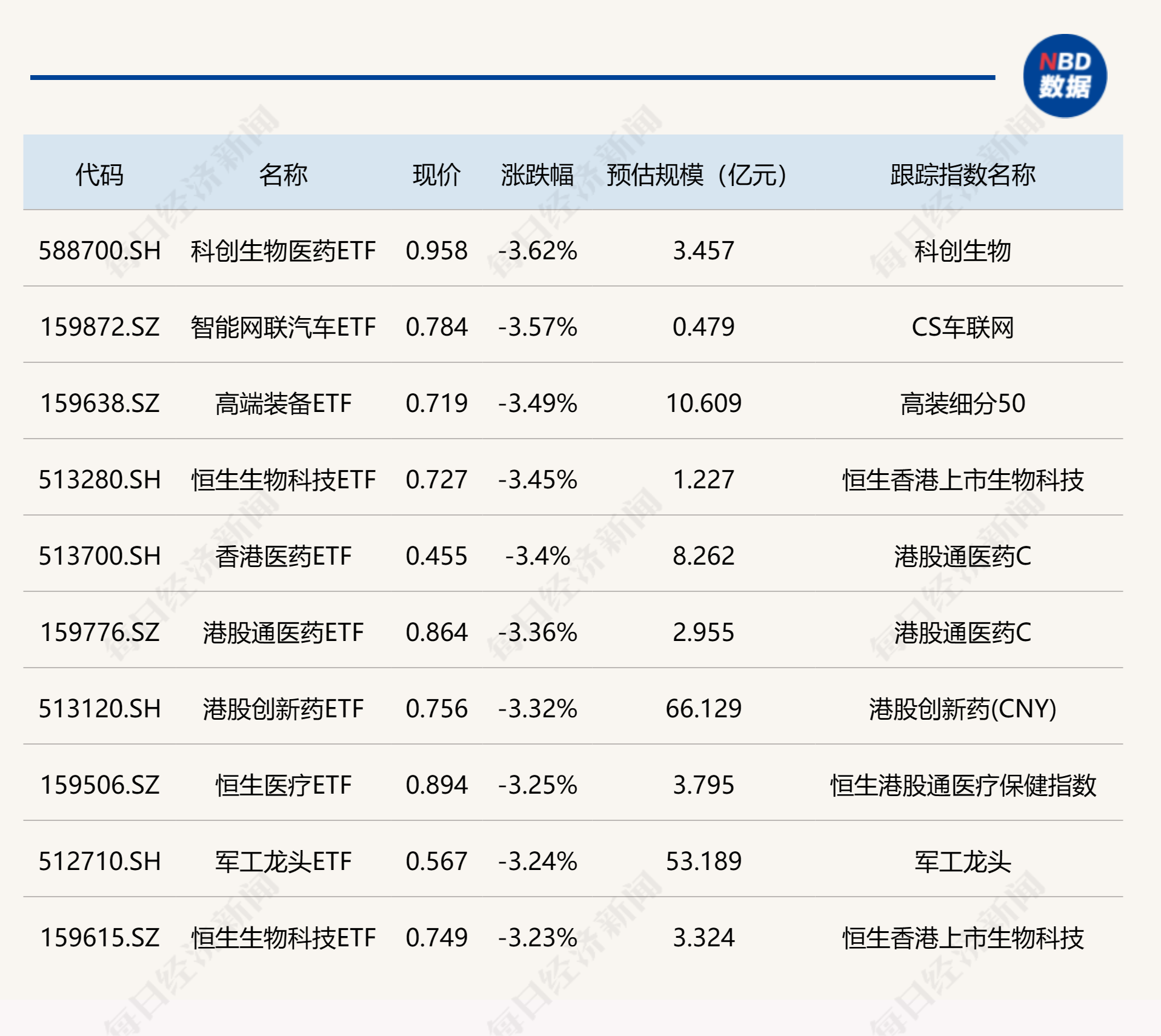
Task: Click code 512710.SH
Action: point(99,862)
